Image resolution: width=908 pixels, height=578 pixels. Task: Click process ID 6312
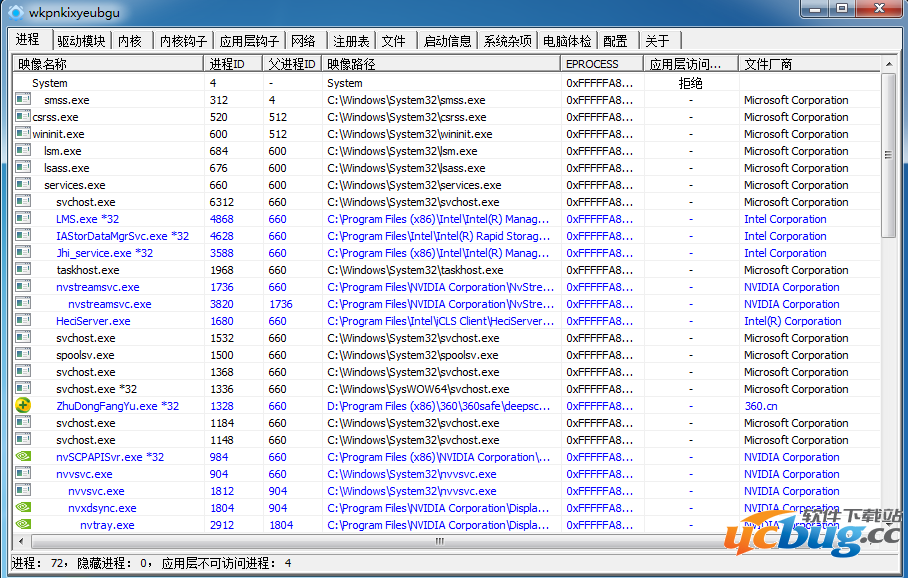[x=222, y=202]
